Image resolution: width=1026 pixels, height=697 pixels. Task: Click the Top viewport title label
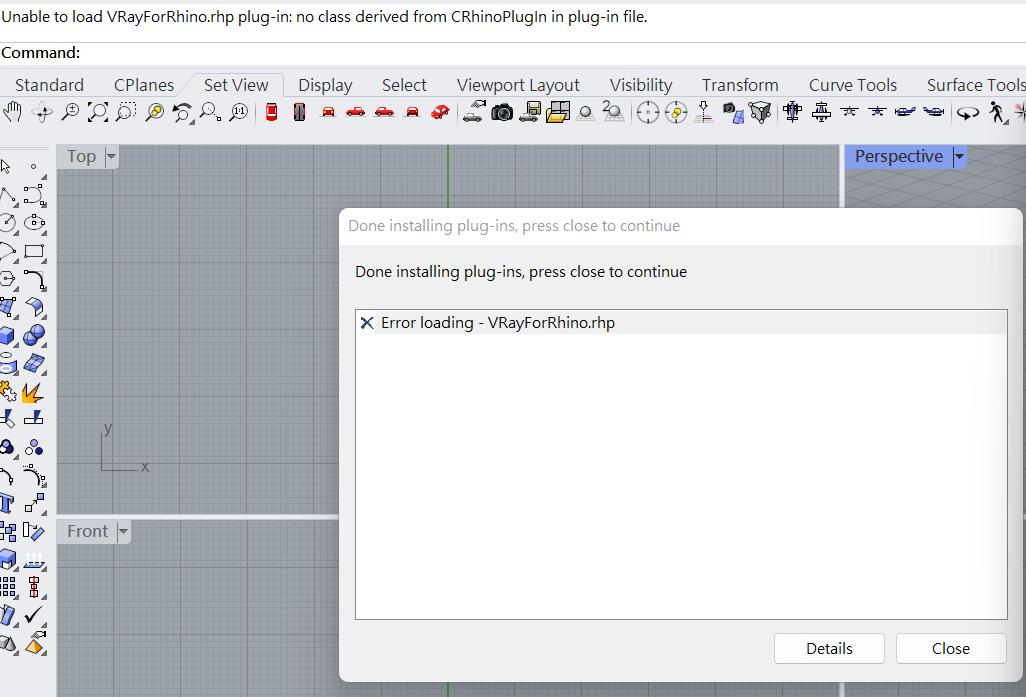click(81, 156)
